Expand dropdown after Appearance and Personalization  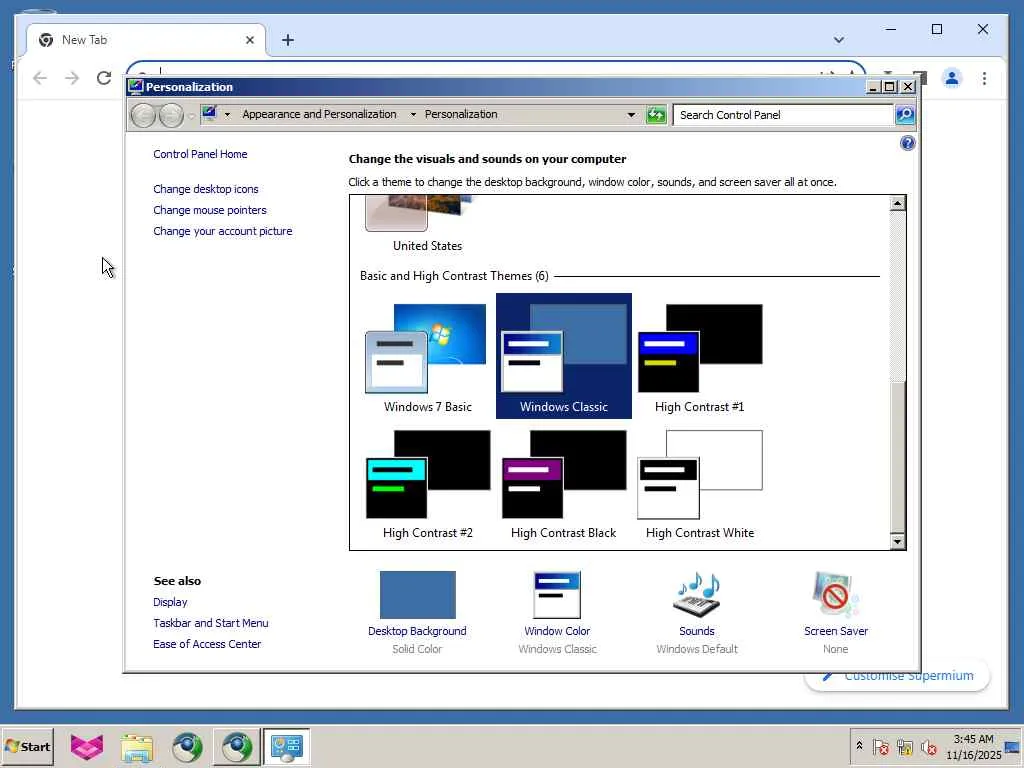click(x=413, y=115)
